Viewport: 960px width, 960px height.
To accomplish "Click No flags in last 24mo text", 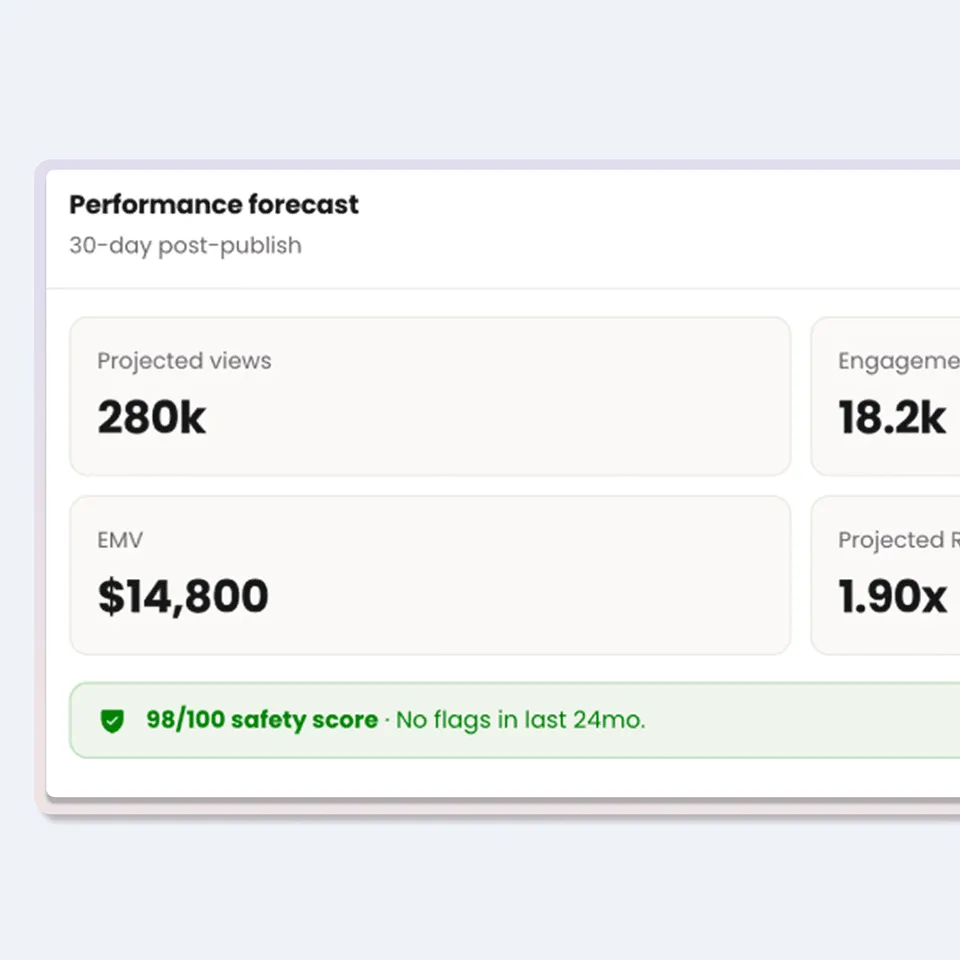I will click(520, 720).
